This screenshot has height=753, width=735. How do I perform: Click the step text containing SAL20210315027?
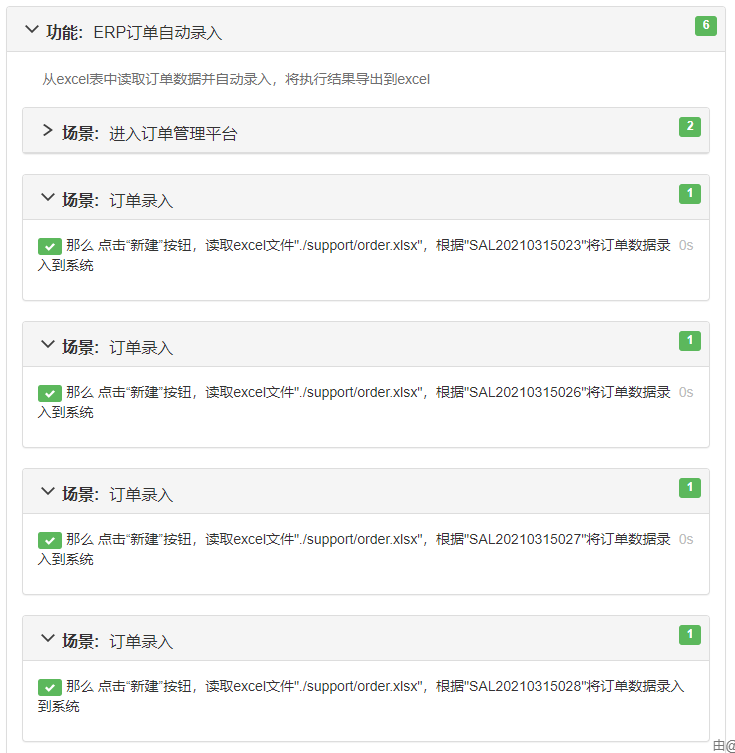point(354,549)
